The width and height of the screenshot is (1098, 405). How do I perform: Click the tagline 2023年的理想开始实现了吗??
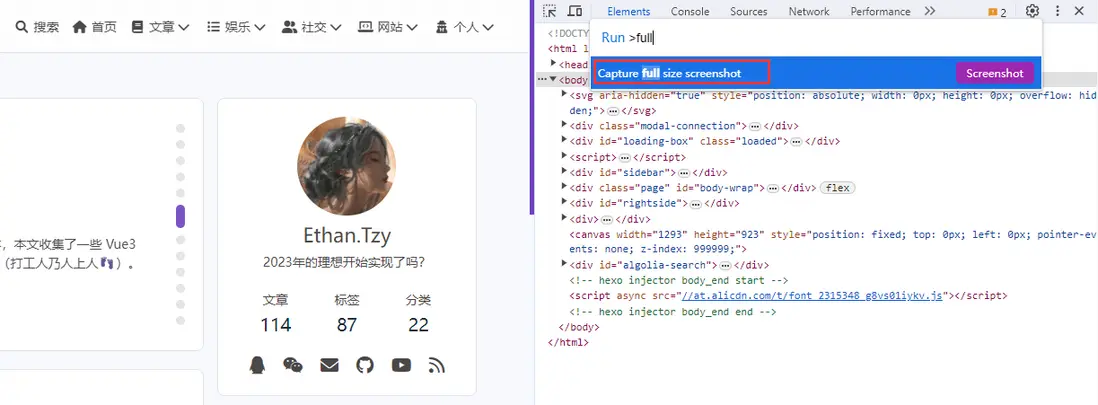coord(344,263)
